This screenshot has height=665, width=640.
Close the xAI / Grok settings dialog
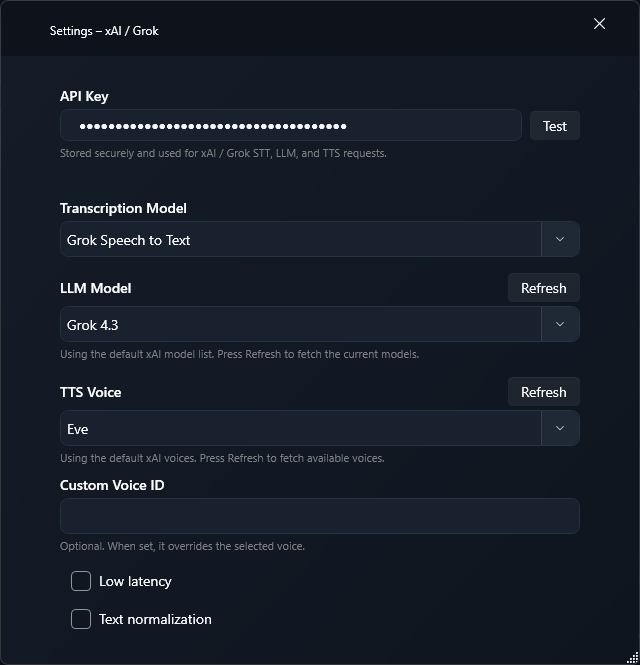599,24
